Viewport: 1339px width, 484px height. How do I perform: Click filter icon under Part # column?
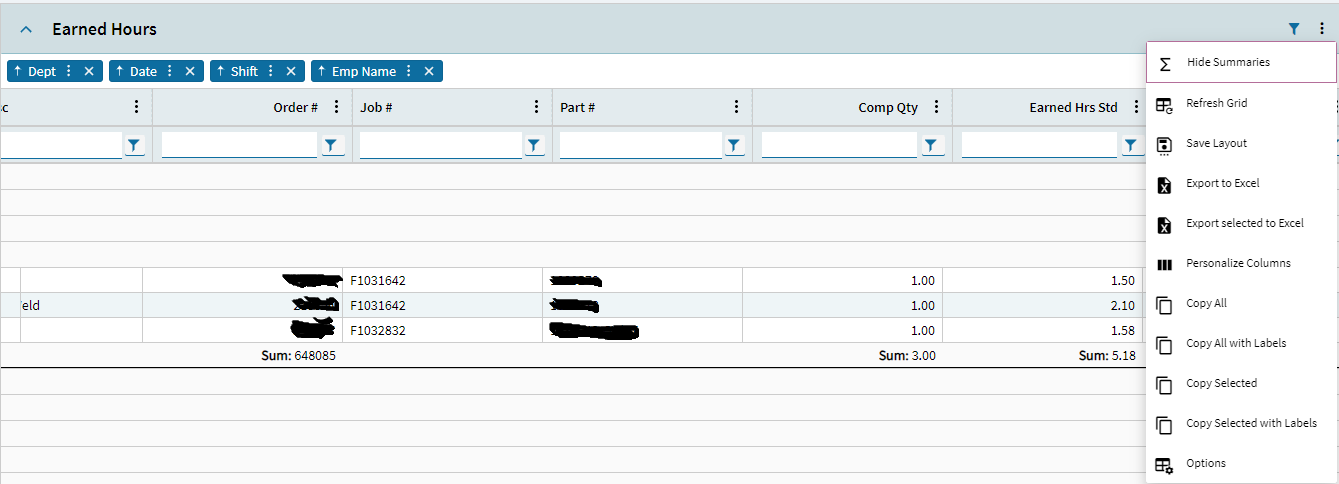734,146
